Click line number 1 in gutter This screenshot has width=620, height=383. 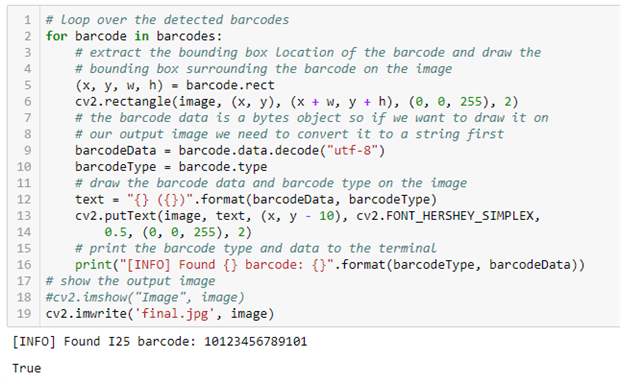coord(27,20)
